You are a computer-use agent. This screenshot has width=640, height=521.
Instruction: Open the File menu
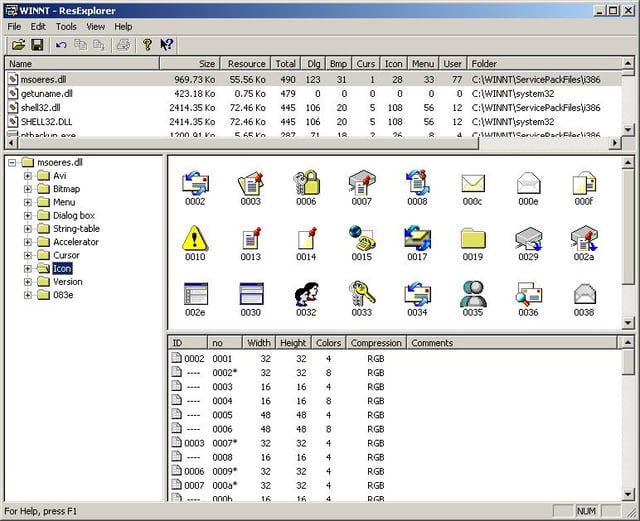coord(14,27)
